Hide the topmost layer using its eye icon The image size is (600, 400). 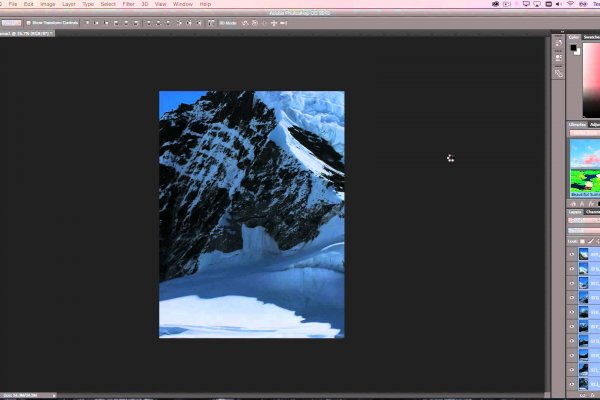(572, 255)
